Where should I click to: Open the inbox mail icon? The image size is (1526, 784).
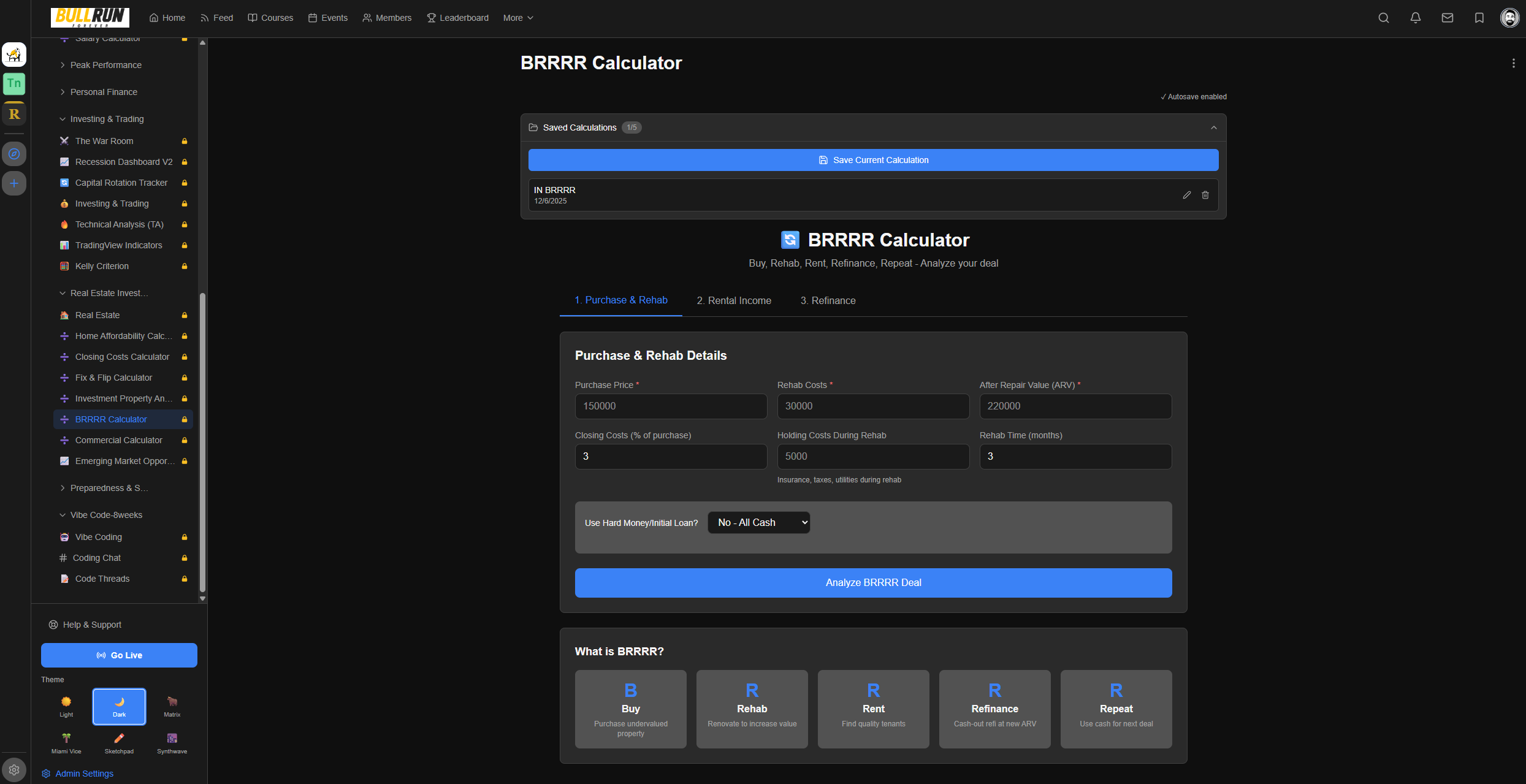[1448, 18]
